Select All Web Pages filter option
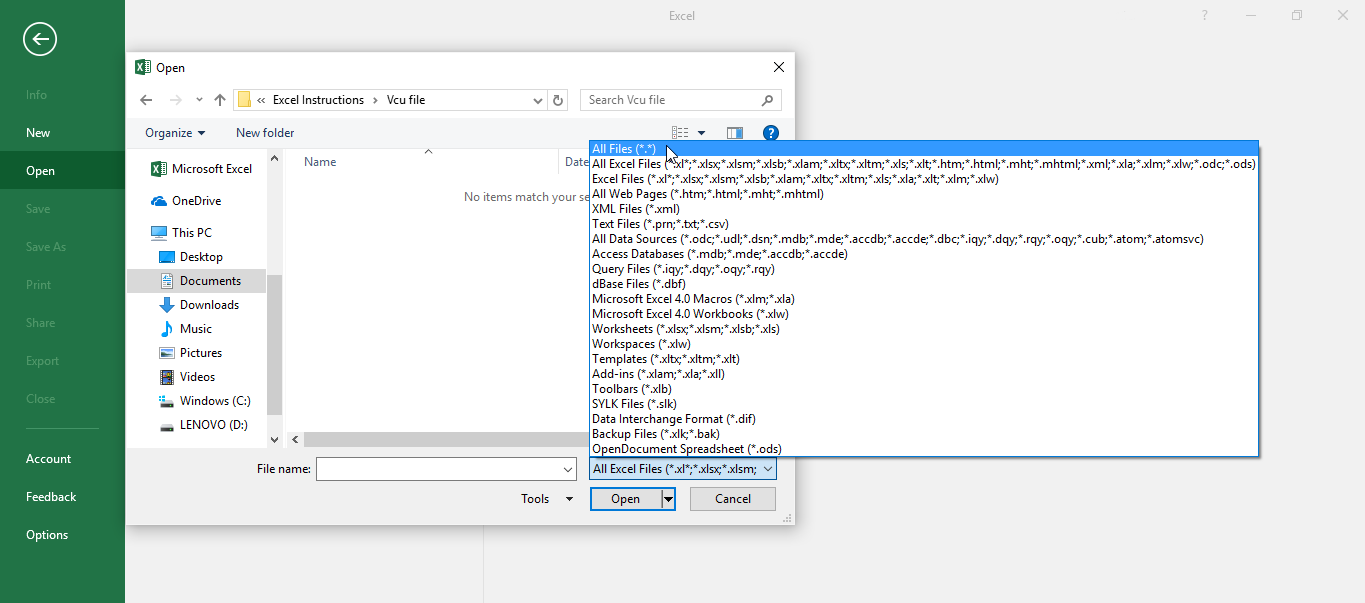The height and width of the screenshot is (603, 1365). pos(923,194)
